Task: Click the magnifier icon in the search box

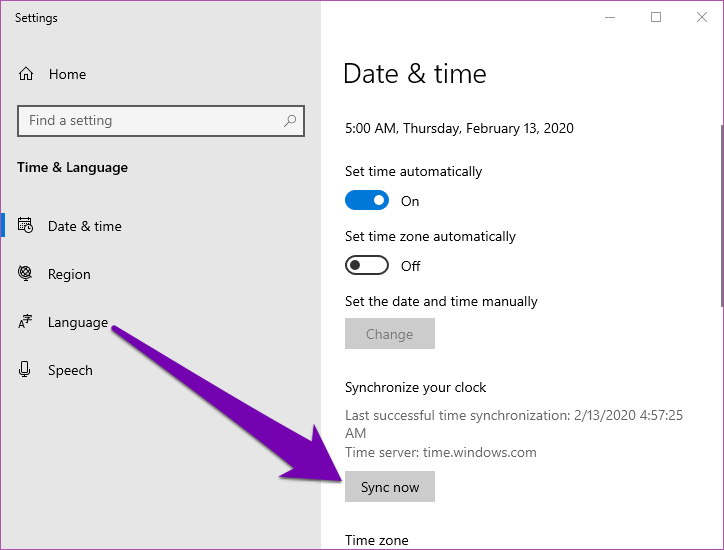Action: (x=290, y=121)
